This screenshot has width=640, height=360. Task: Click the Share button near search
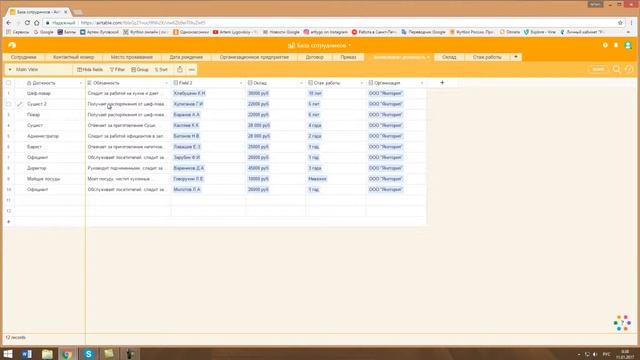598,69
